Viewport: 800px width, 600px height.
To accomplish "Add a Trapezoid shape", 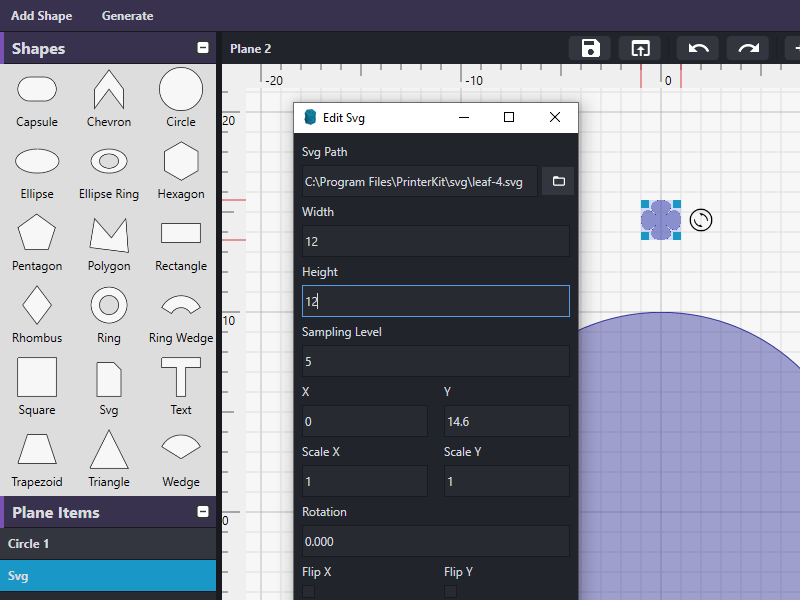I will [37, 459].
